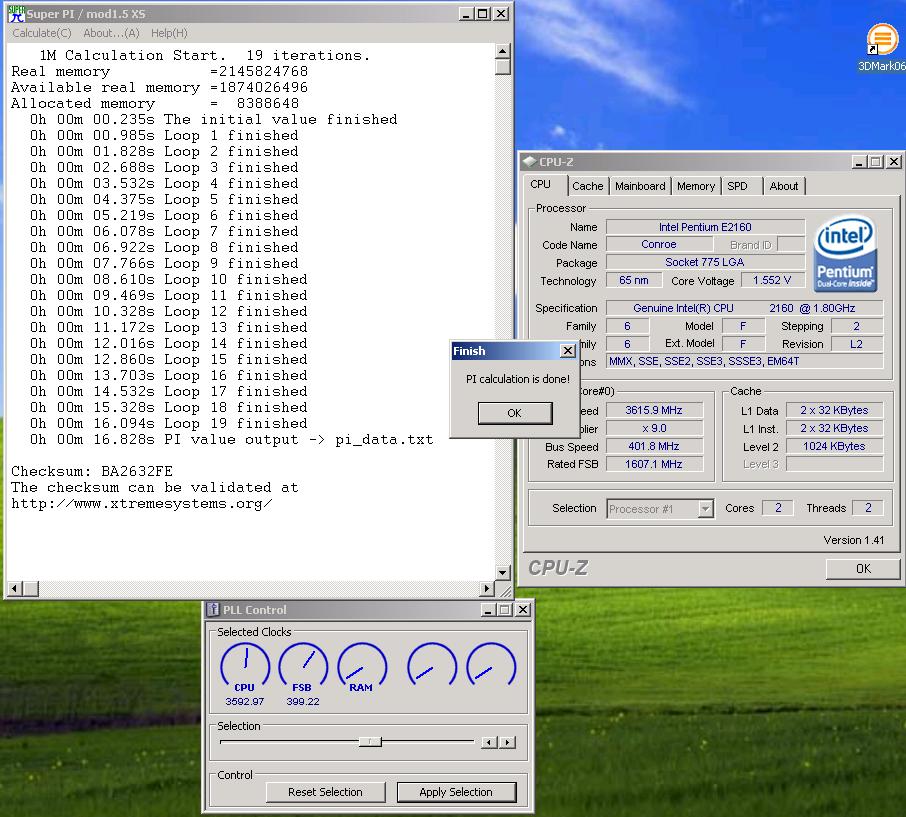Image resolution: width=906 pixels, height=817 pixels.
Task: Click the right arrow stepper beside Selection slider
Action: (507, 742)
